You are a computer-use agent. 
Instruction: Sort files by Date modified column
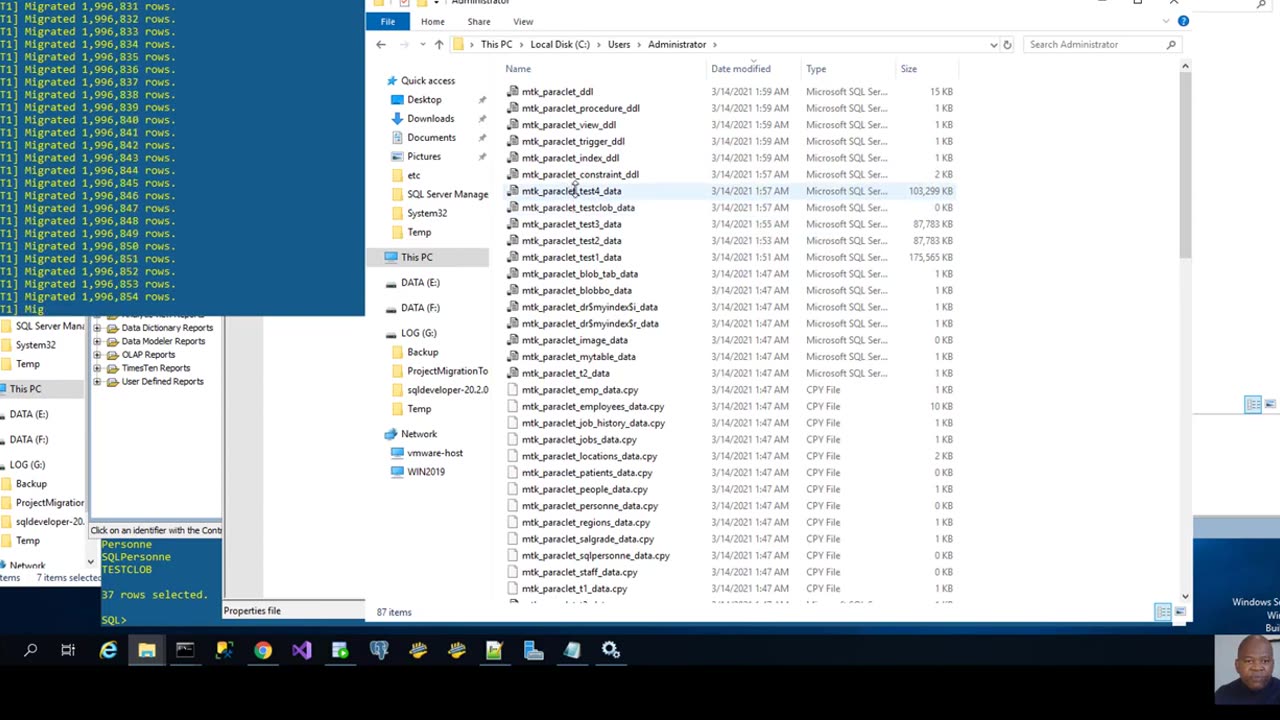(x=741, y=69)
